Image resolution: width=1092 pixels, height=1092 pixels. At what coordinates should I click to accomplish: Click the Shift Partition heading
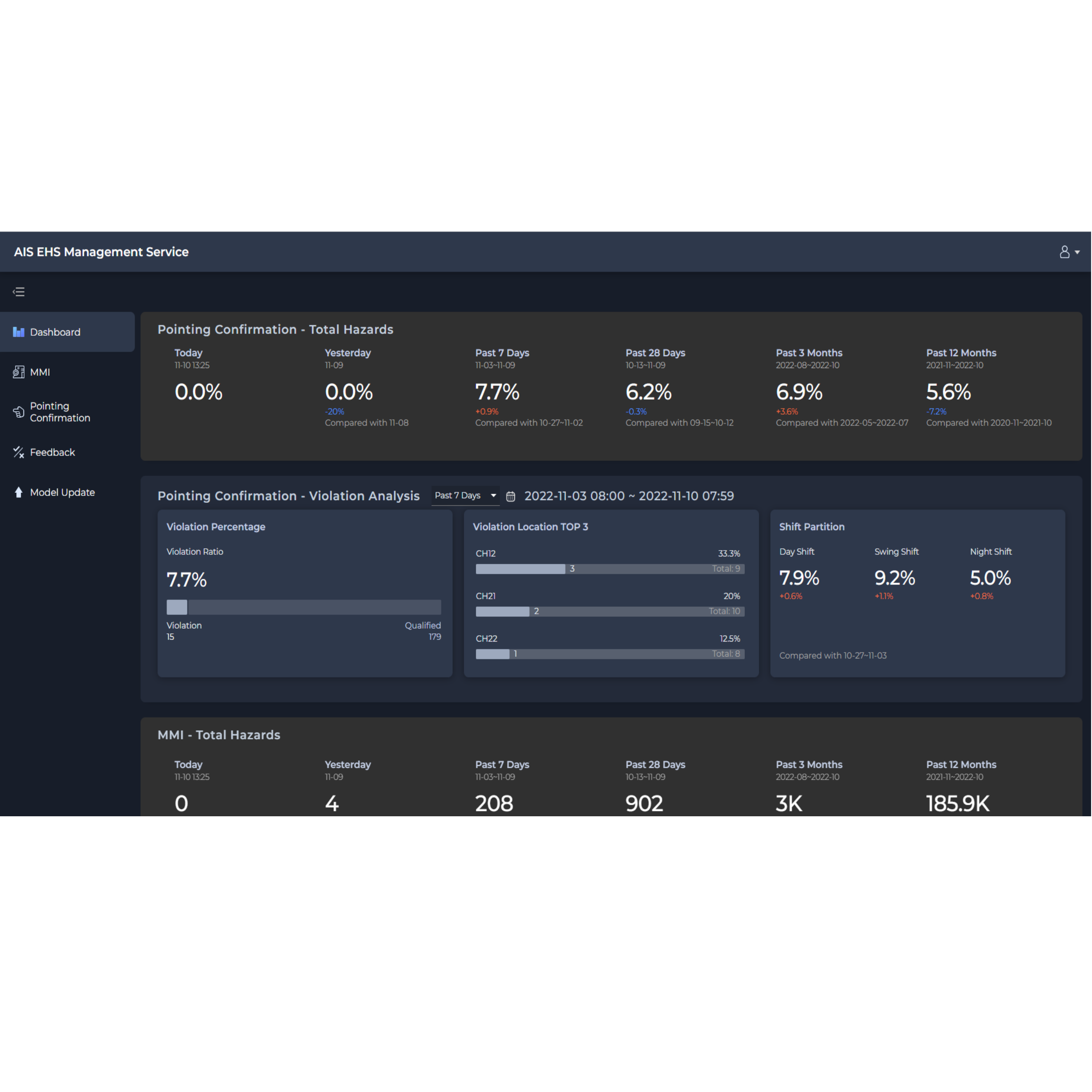point(812,527)
